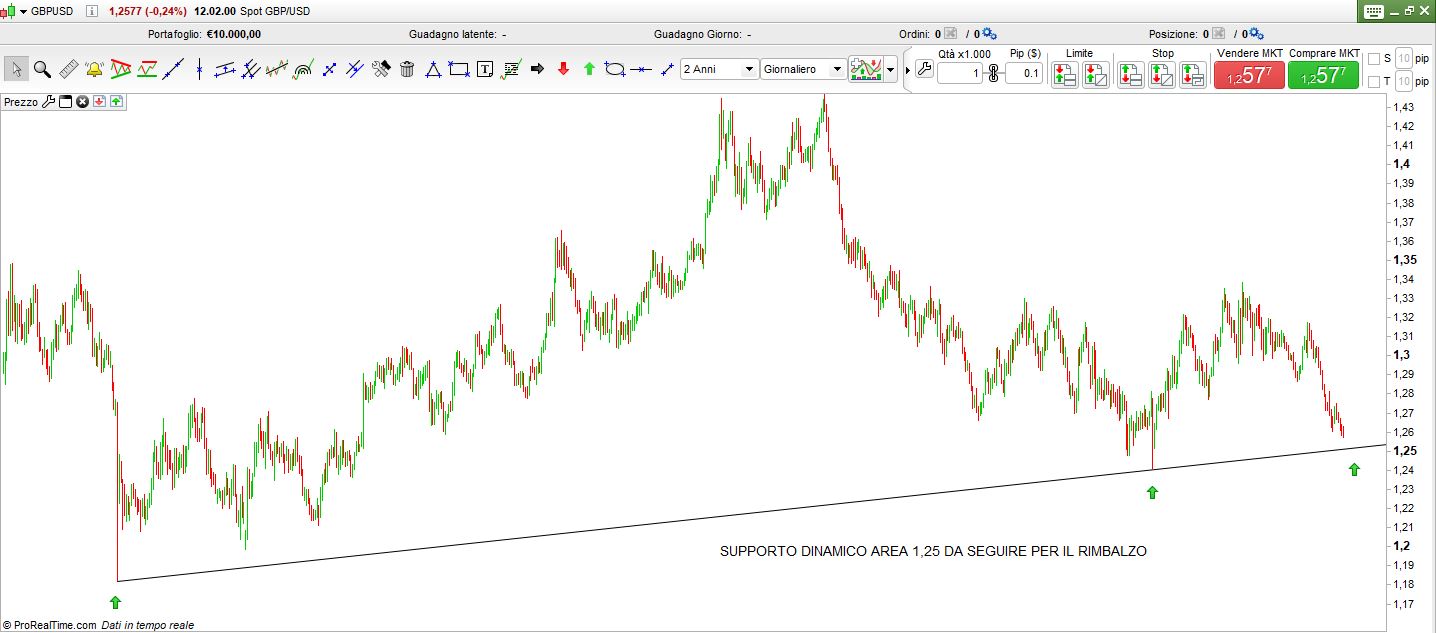Open the Prezzo panel wrench settings
The width and height of the screenshot is (1436, 633).
[x=48, y=102]
